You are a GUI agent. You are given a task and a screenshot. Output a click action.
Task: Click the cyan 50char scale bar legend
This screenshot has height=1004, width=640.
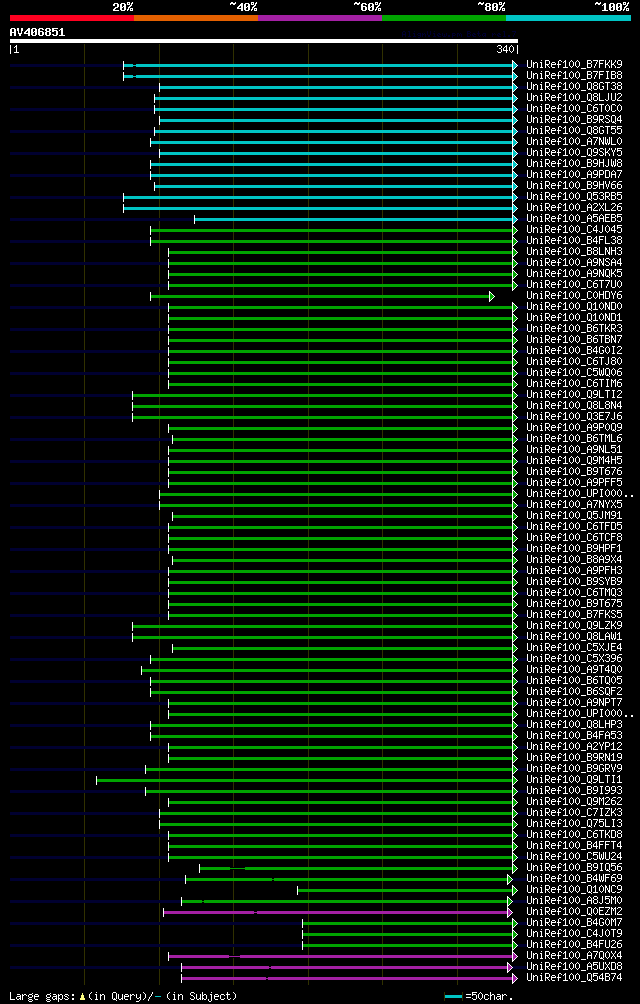[x=453, y=997]
